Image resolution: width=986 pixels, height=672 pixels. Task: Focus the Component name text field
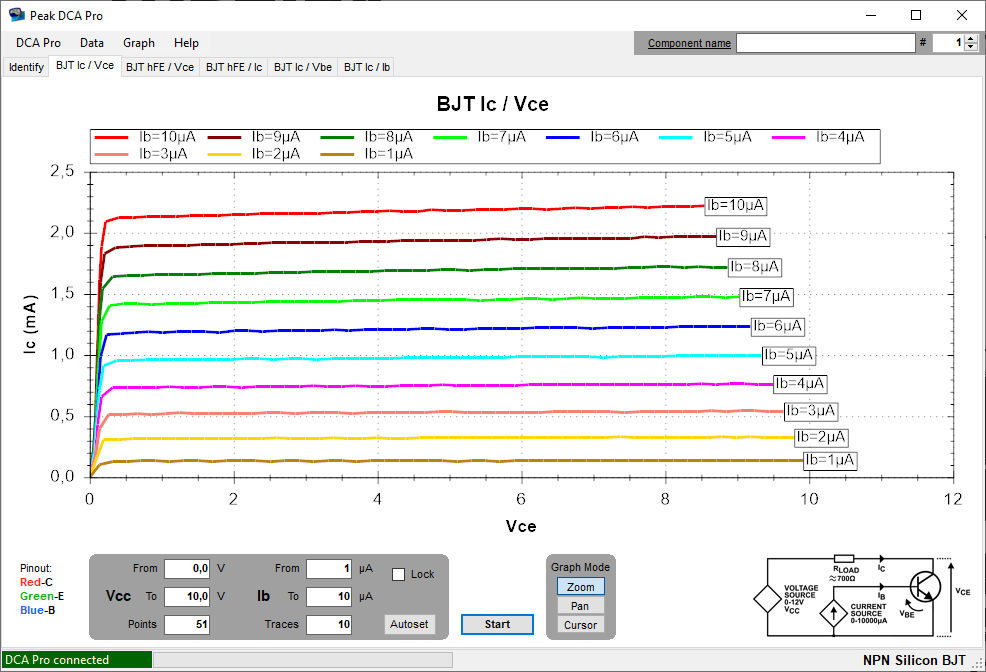click(826, 43)
